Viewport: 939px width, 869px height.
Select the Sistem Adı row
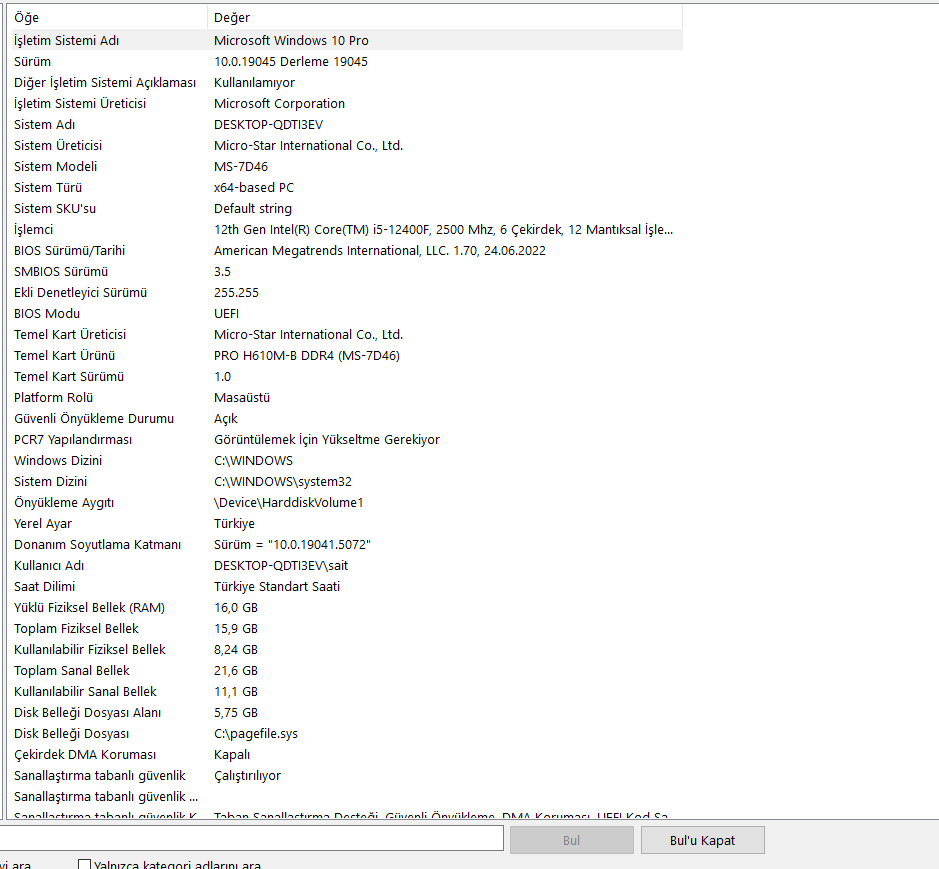(347, 124)
